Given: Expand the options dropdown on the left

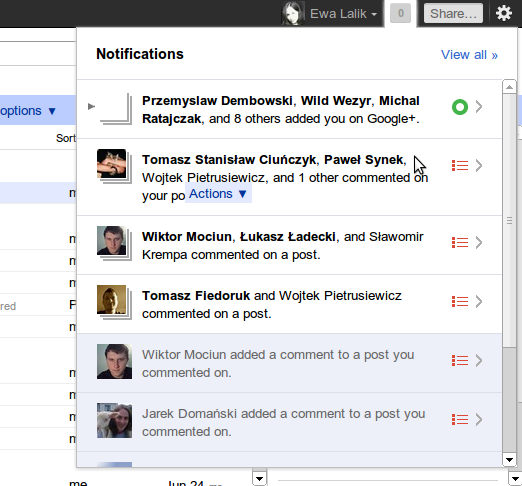Looking at the screenshot, I should coord(28,111).
